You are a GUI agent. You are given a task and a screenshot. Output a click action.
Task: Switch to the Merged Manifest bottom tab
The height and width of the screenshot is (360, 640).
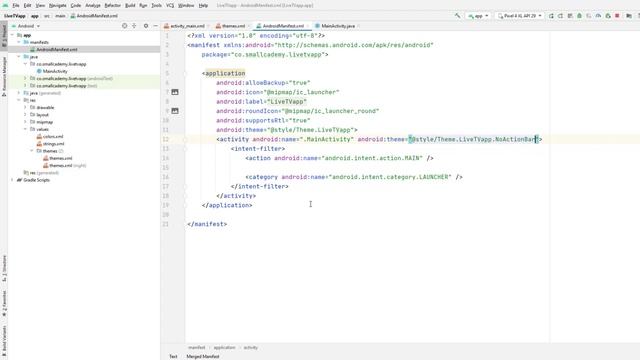[x=203, y=356]
